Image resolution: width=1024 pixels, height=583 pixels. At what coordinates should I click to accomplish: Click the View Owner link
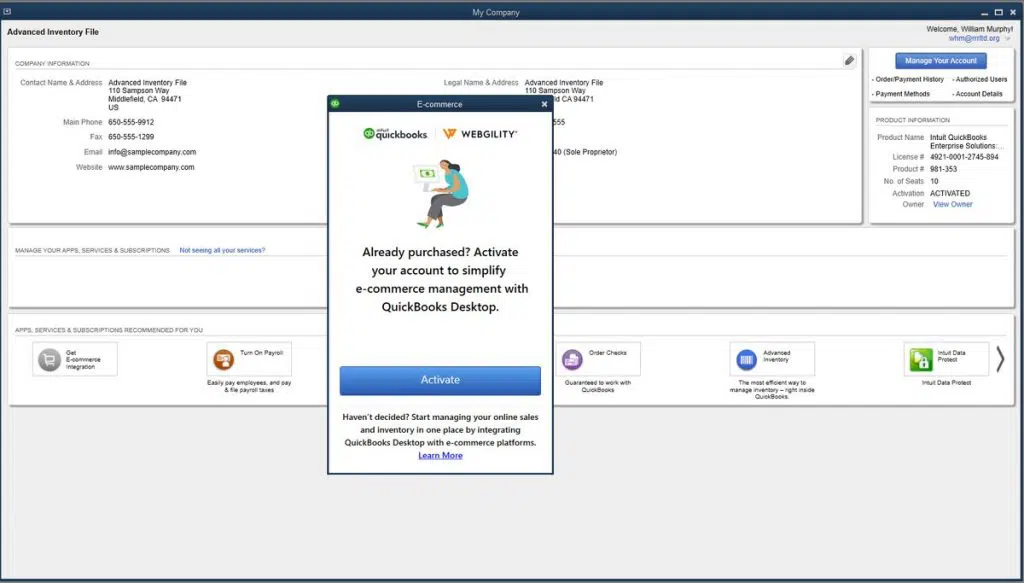coord(952,204)
